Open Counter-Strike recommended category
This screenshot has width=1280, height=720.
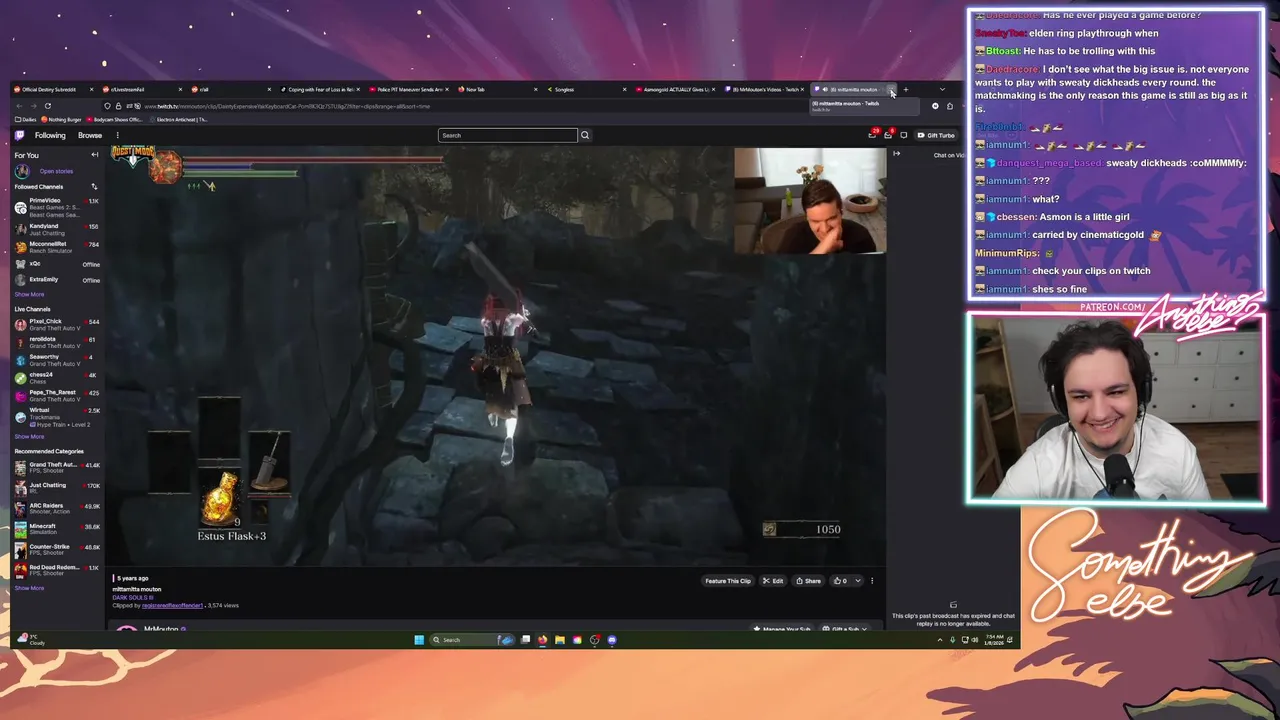coord(57,549)
